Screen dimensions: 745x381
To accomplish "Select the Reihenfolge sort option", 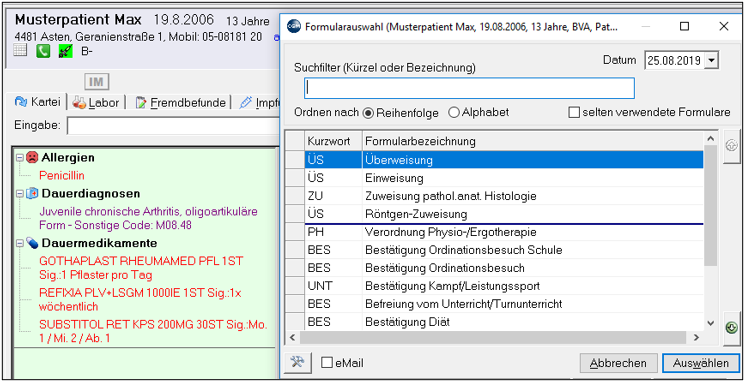I will click(x=368, y=113).
